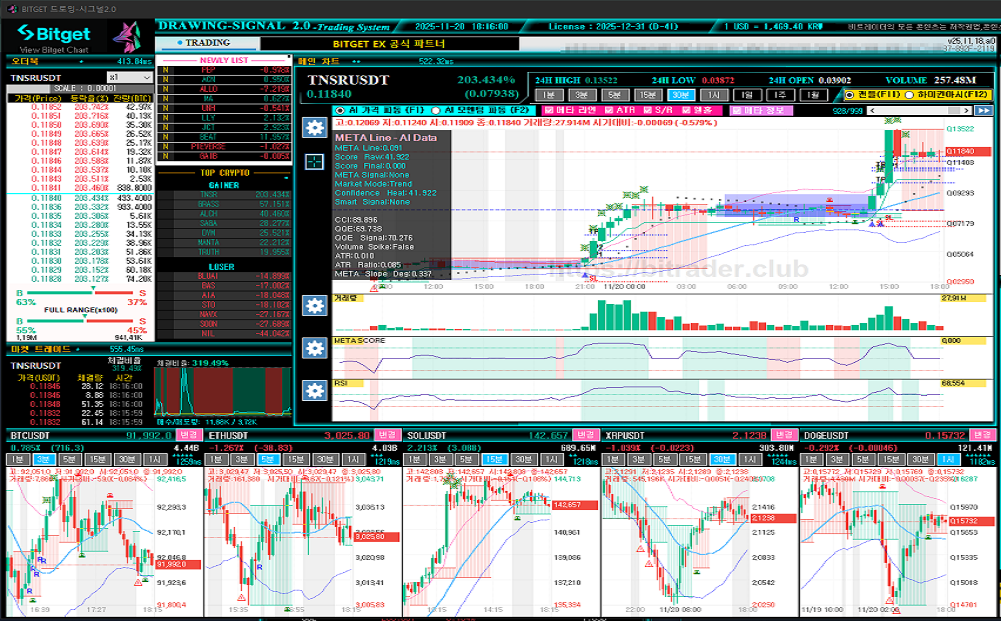Select 5-minute timeframe on ETHUSDT mini chart

(x=267, y=460)
